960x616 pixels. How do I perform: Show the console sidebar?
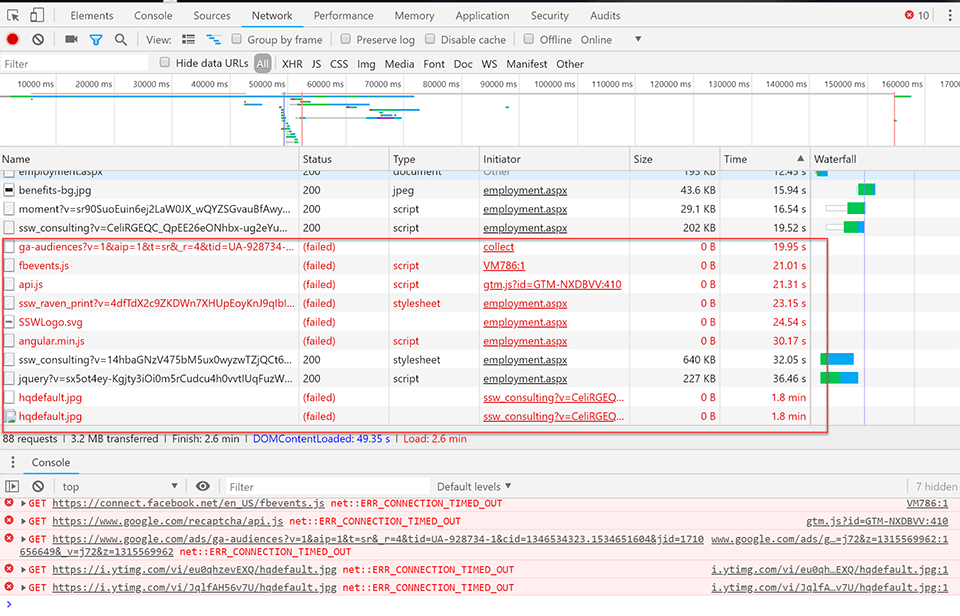(x=13, y=487)
